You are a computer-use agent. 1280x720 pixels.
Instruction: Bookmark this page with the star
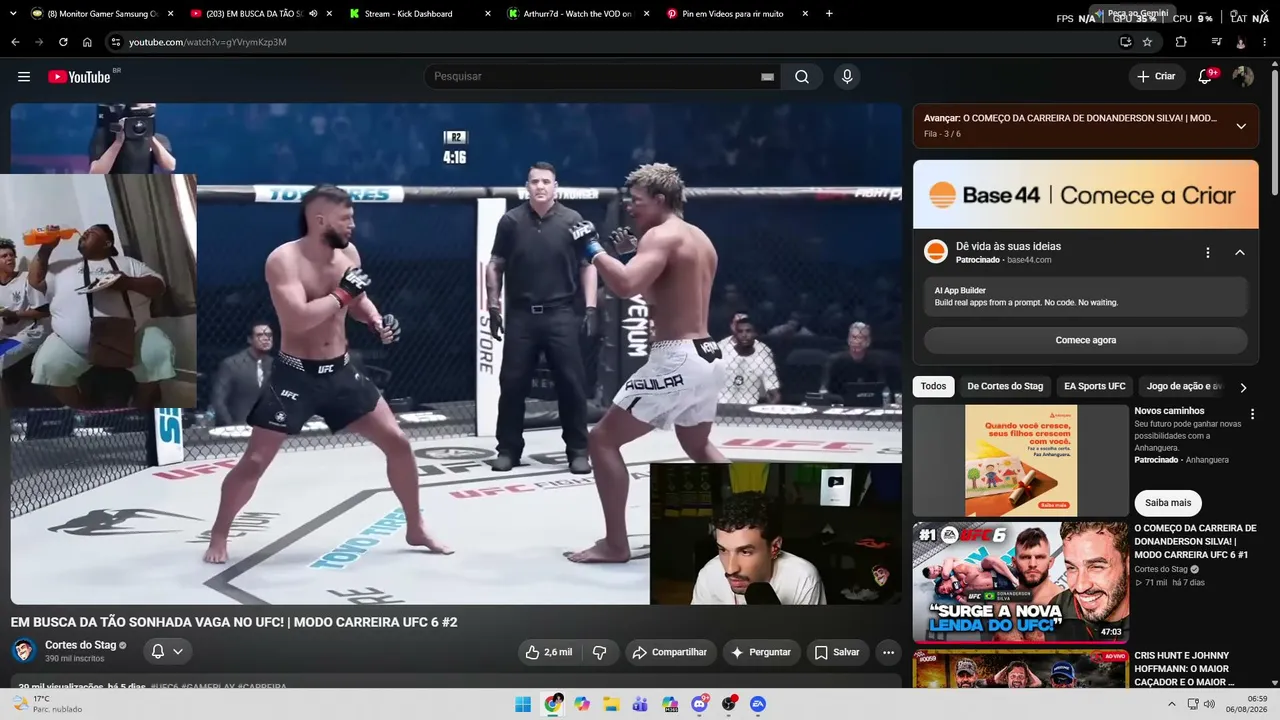point(1147,42)
